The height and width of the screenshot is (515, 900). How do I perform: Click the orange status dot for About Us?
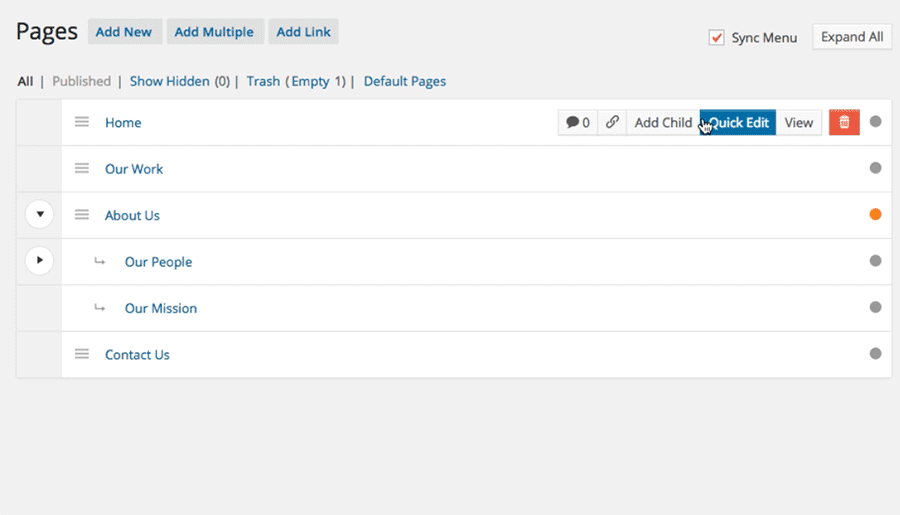coord(875,214)
